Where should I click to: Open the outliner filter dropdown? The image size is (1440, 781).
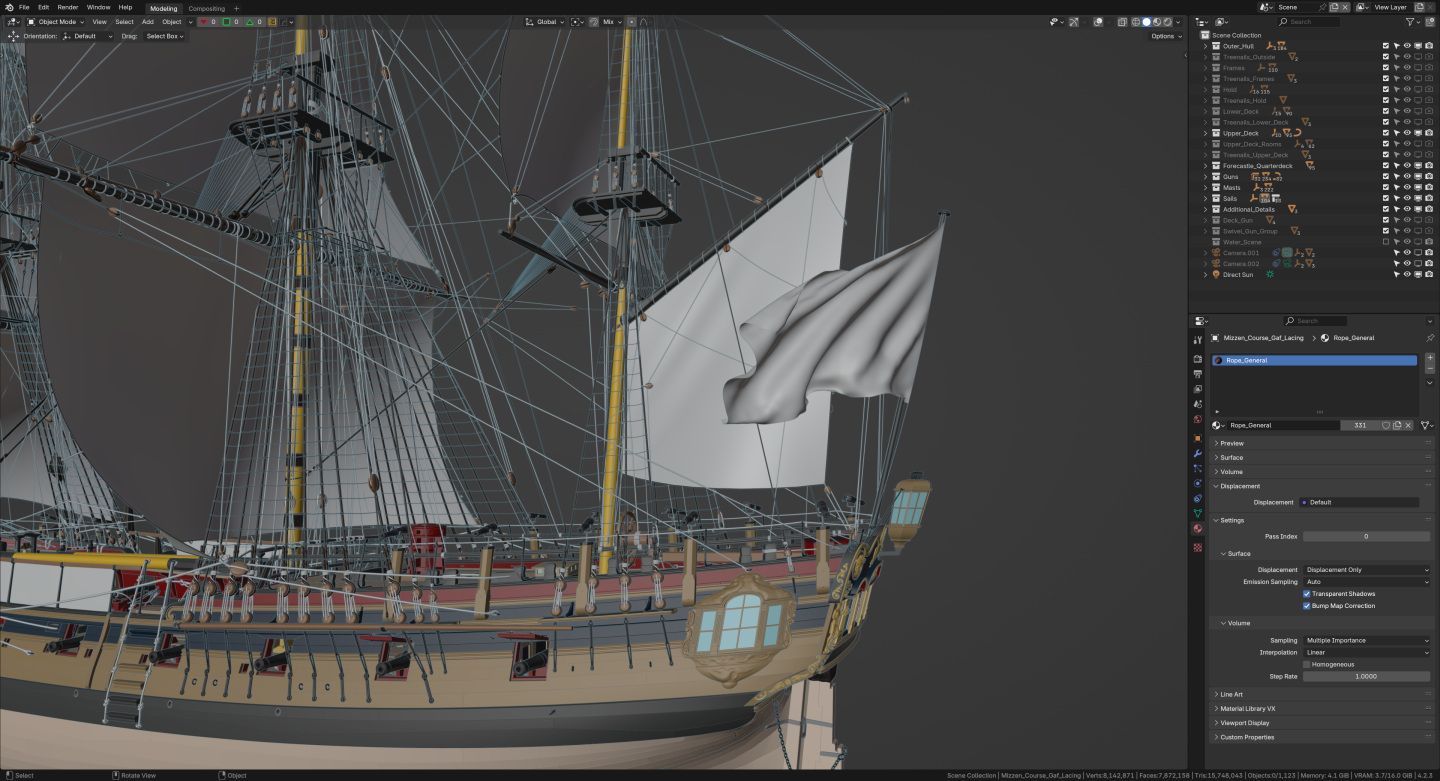(x=1412, y=21)
